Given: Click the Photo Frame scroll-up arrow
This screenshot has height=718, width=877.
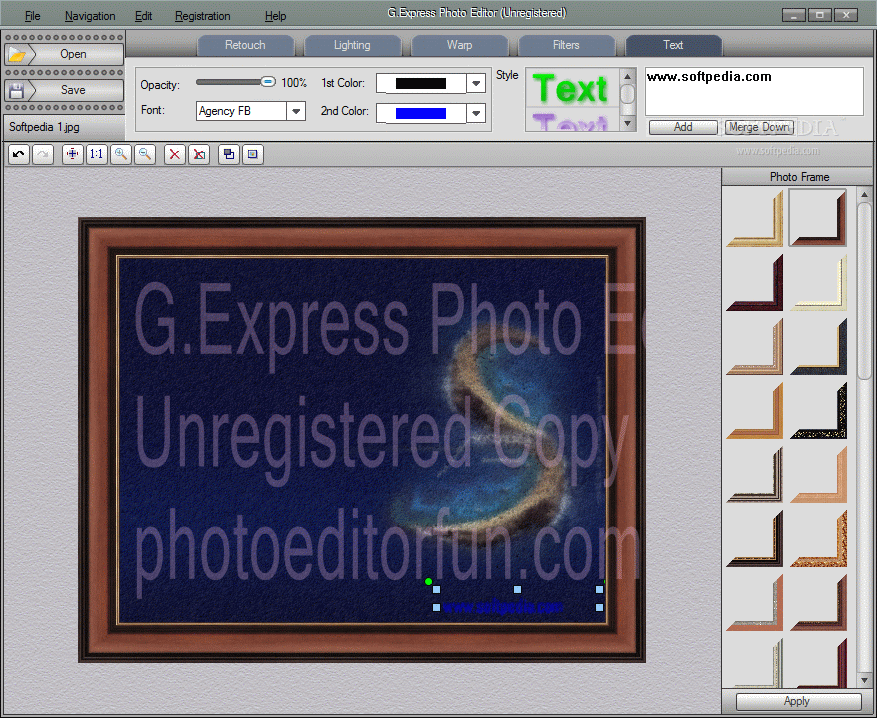Looking at the screenshot, I should [x=864, y=194].
